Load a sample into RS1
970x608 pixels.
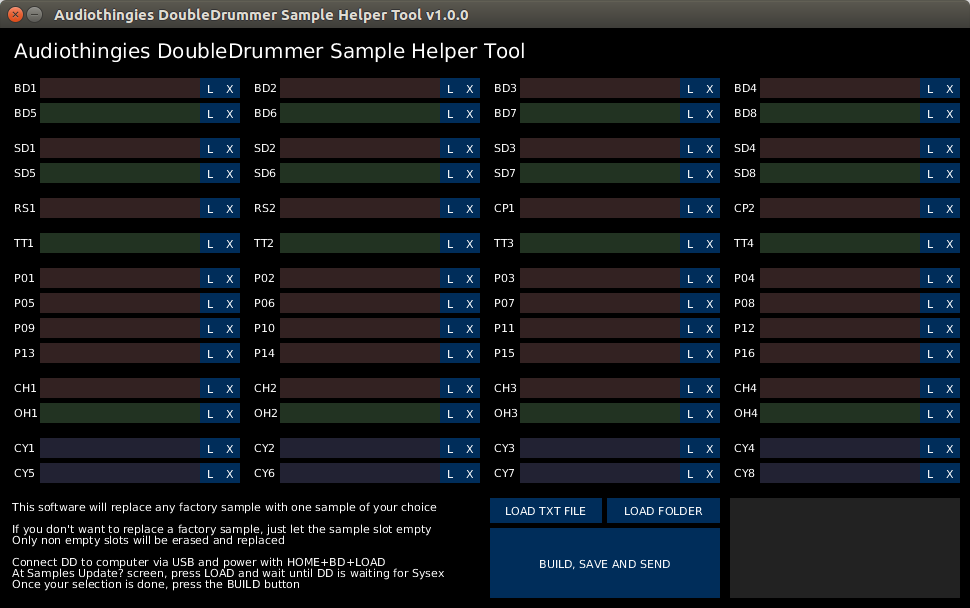tap(210, 208)
